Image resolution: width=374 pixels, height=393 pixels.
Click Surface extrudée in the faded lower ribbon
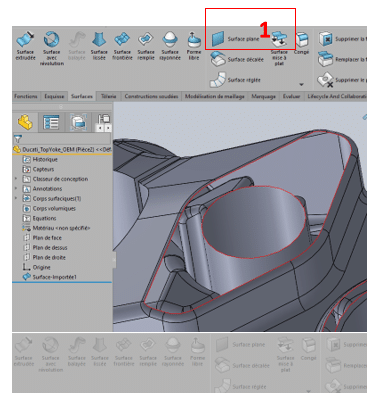24,352
